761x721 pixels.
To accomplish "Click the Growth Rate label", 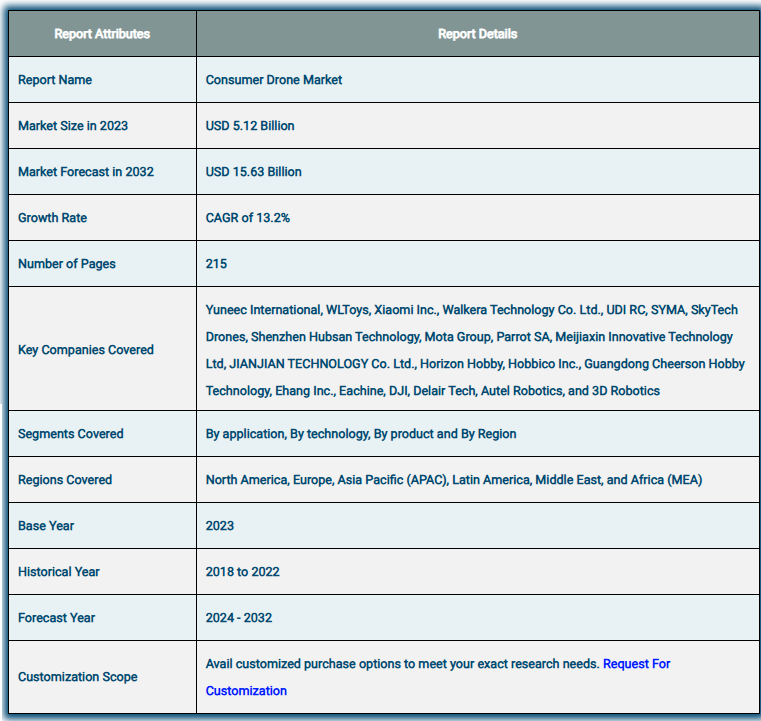I will [x=52, y=218].
